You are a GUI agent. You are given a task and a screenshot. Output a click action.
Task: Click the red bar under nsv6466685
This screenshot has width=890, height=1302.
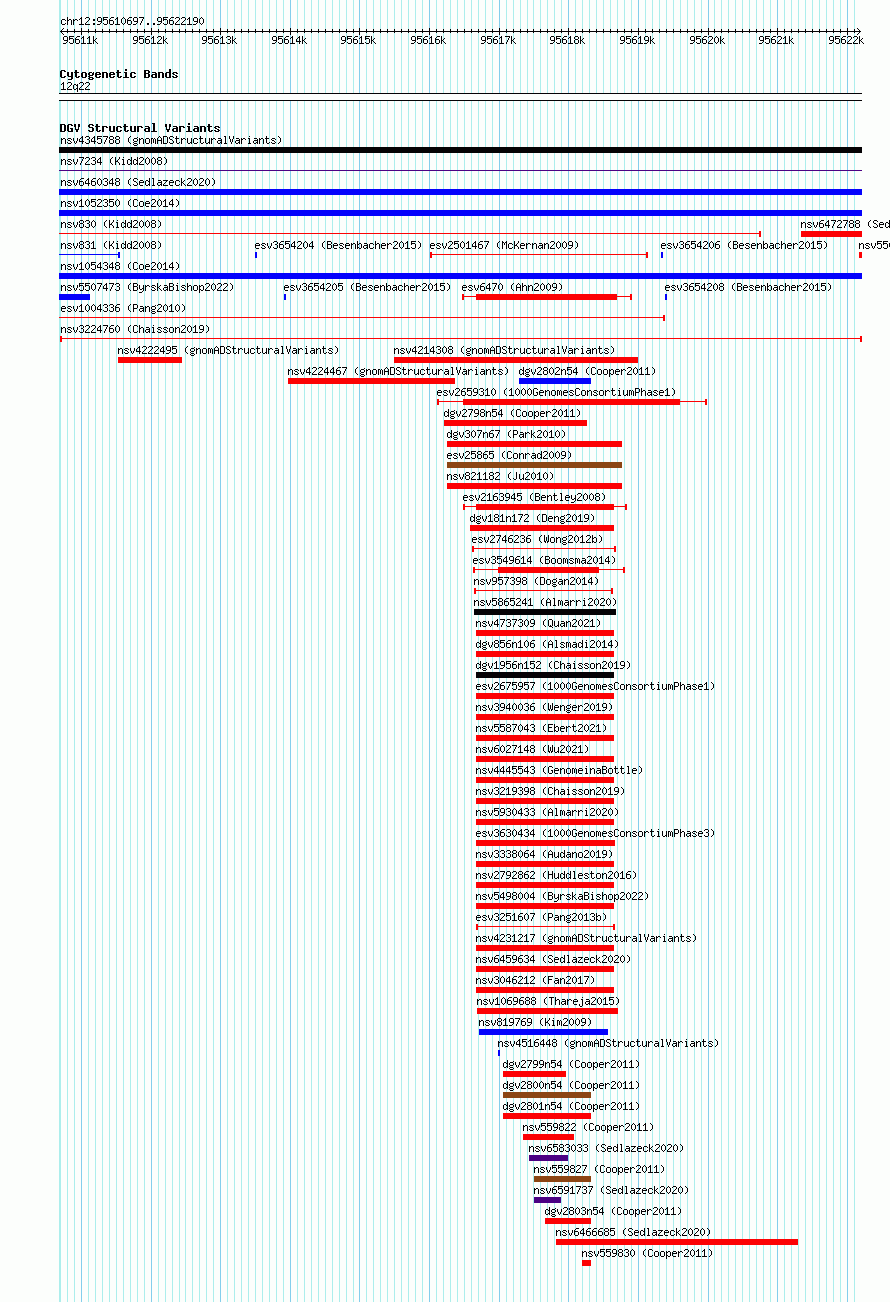pos(677,1242)
